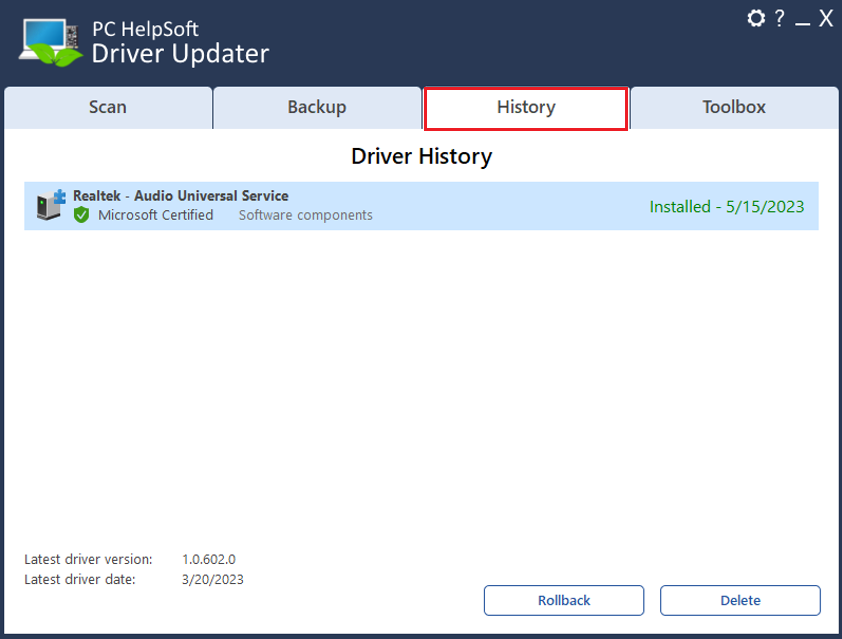
Task: Switch to the Scan tab
Action: (108, 107)
